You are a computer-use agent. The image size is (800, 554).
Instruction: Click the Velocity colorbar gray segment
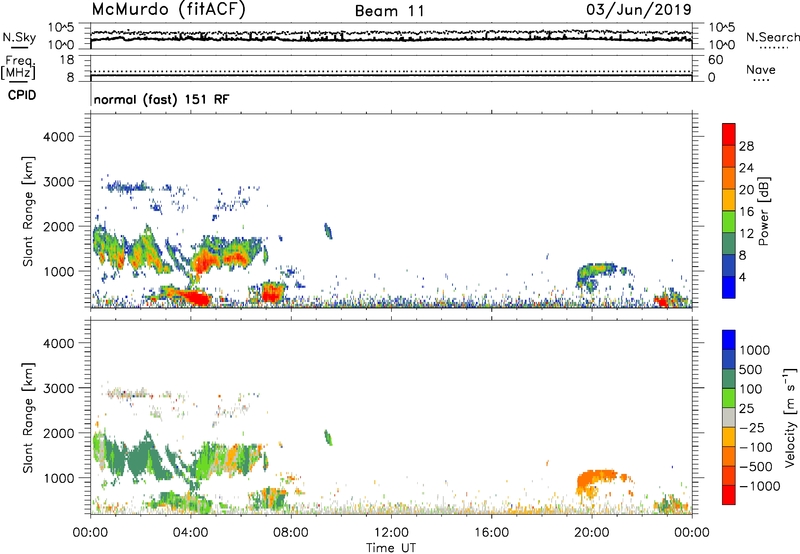(729, 417)
